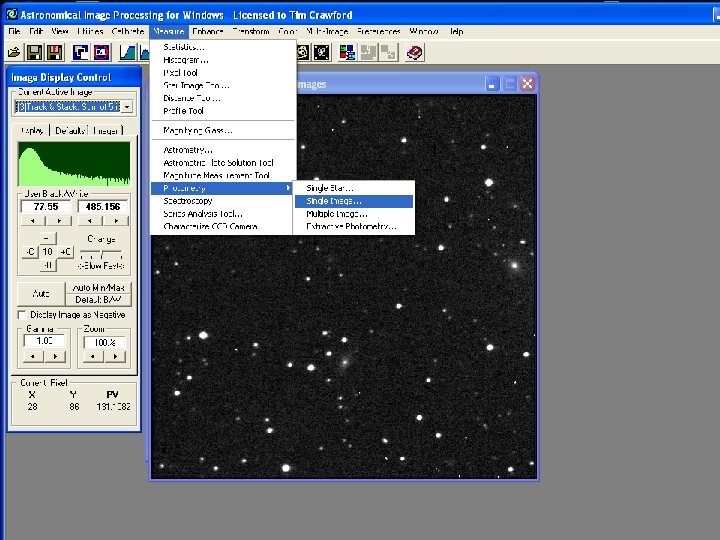This screenshot has height=540, width=720.
Task: Enable Display Image as Negative checkbox
Action: click(22, 315)
